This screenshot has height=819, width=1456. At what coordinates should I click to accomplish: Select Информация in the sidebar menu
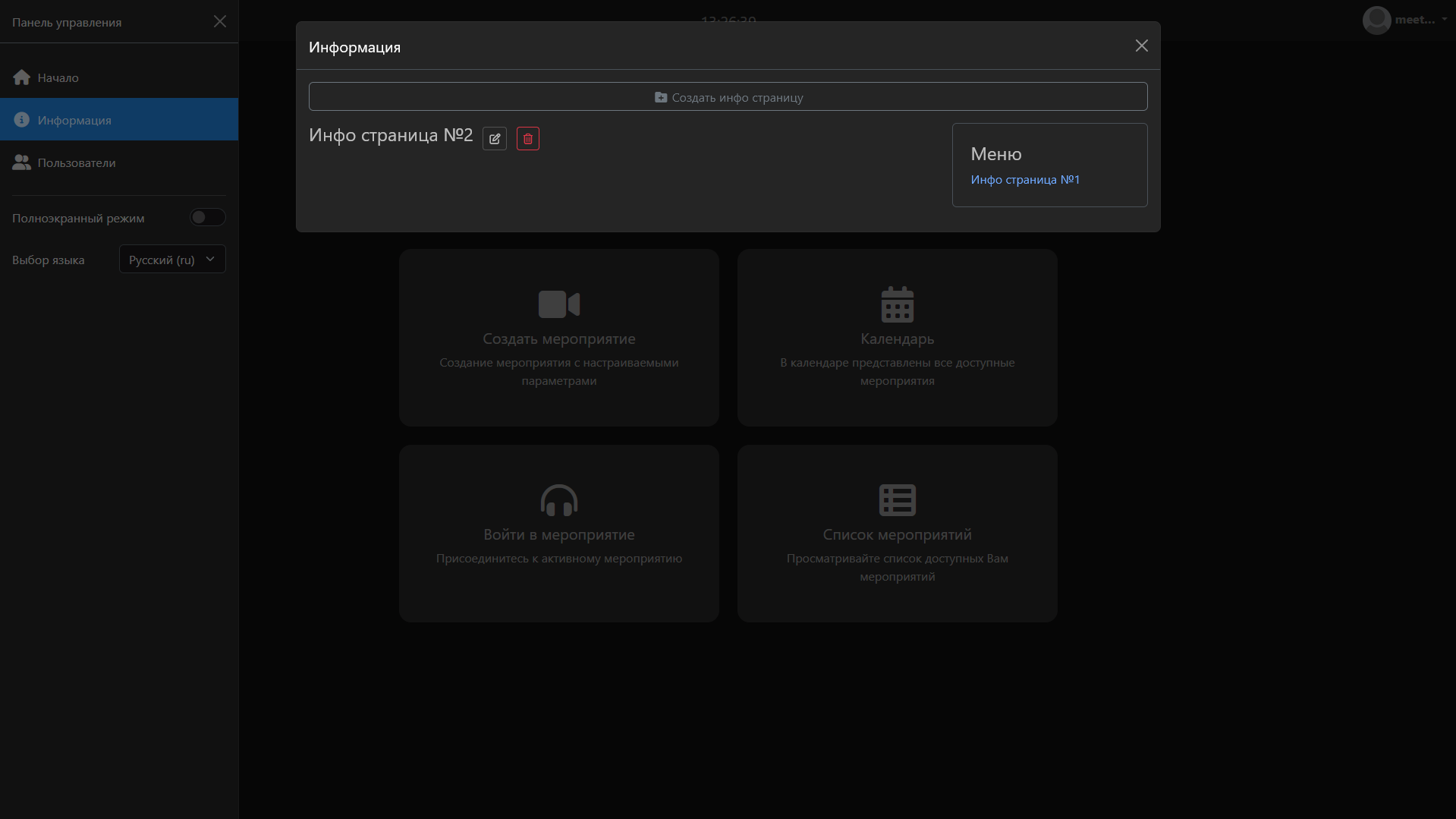pyautogui.click(x=74, y=120)
